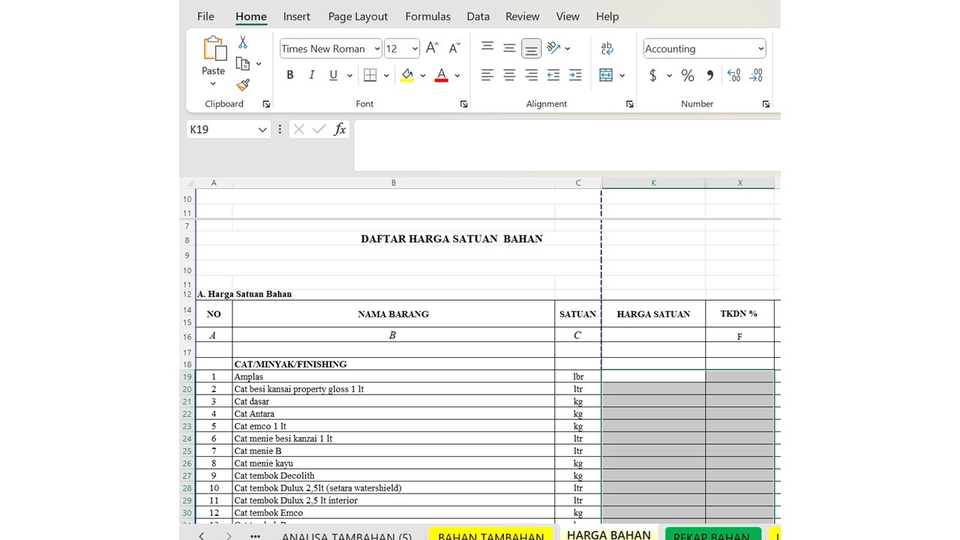Apply the red Font Color A
This screenshot has width=960, height=540.
click(441, 75)
